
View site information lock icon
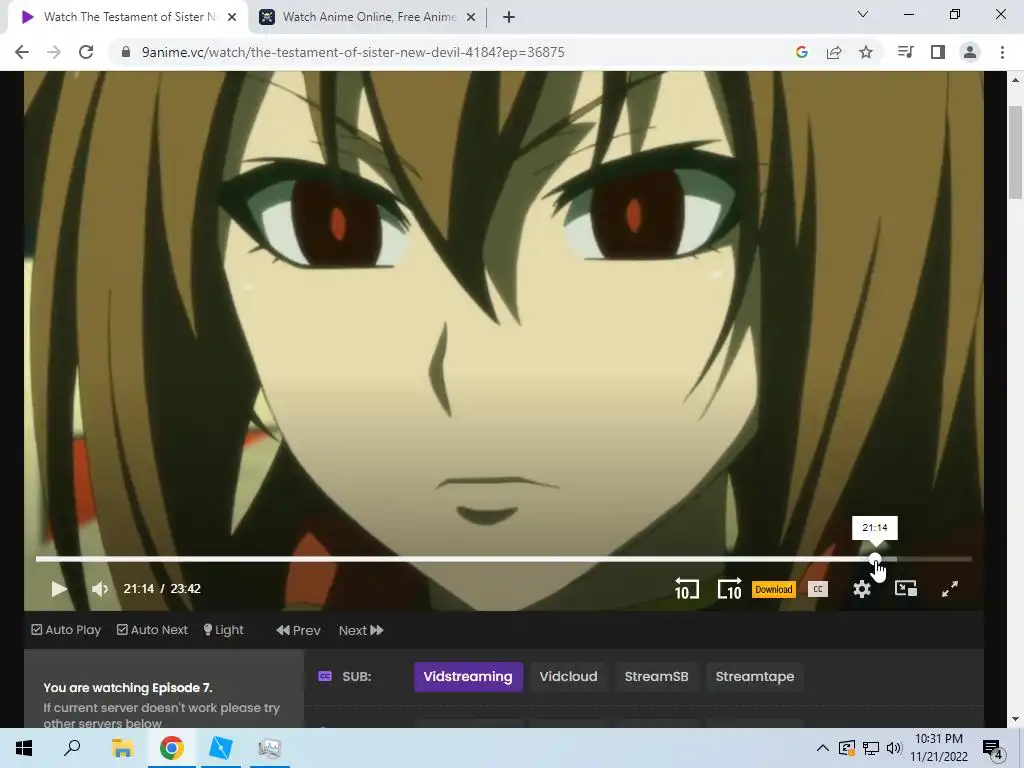point(126,52)
